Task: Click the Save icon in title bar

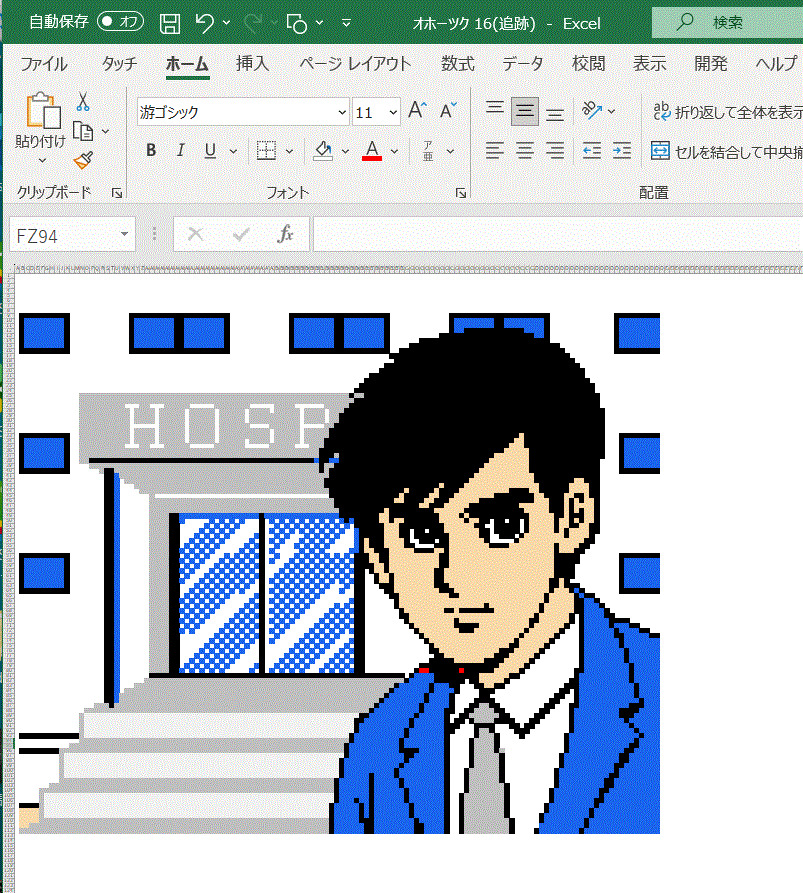Action: click(x=170, y=23)
